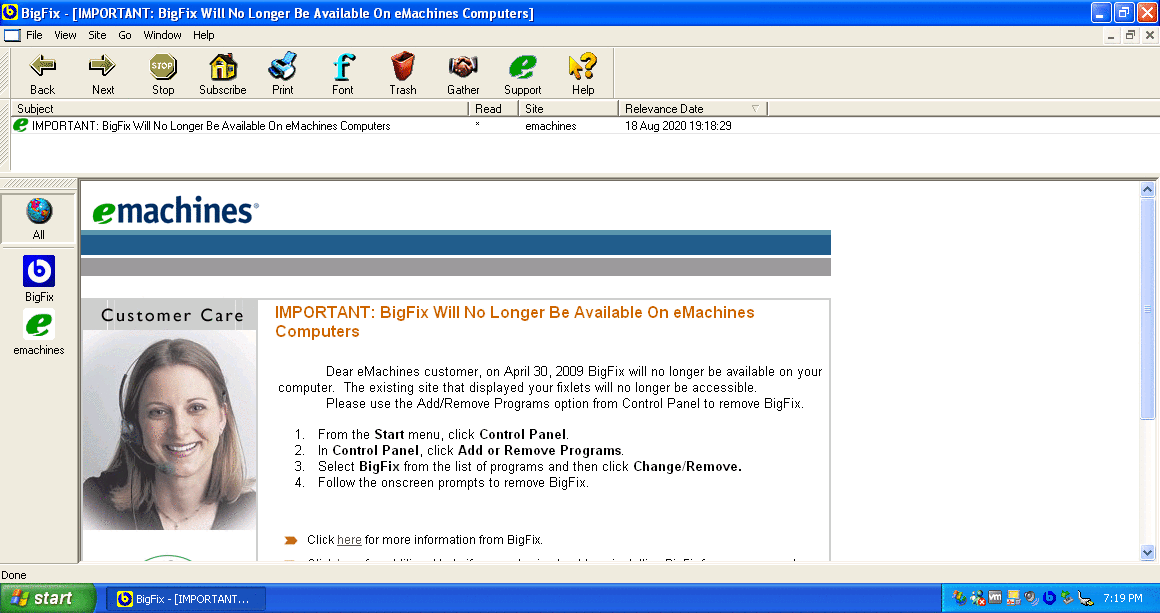Click the Windows Start button
1160x613 pixels.
coord(46,598)
